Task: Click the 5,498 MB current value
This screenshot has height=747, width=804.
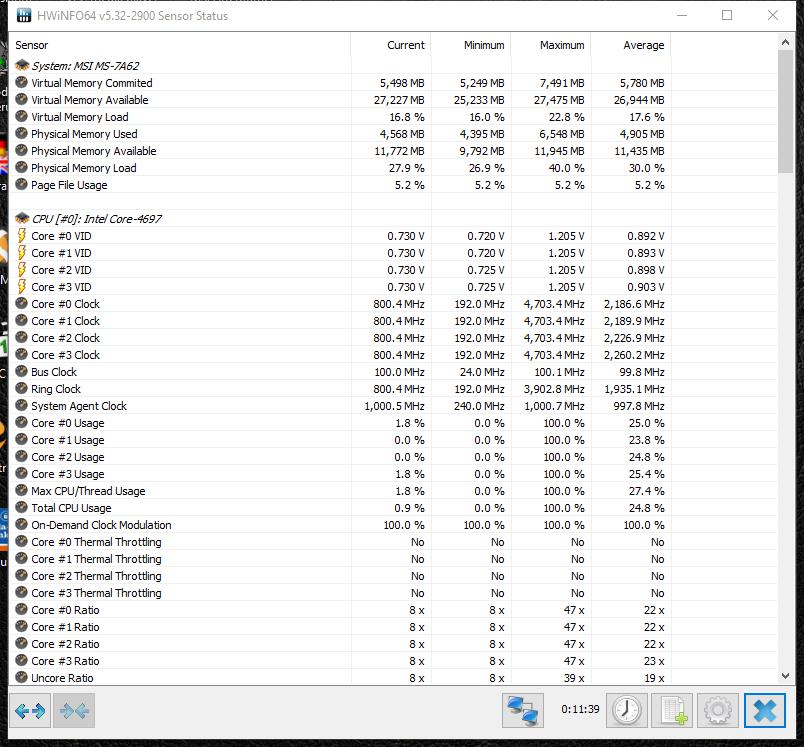Action: tap(402, 83)
